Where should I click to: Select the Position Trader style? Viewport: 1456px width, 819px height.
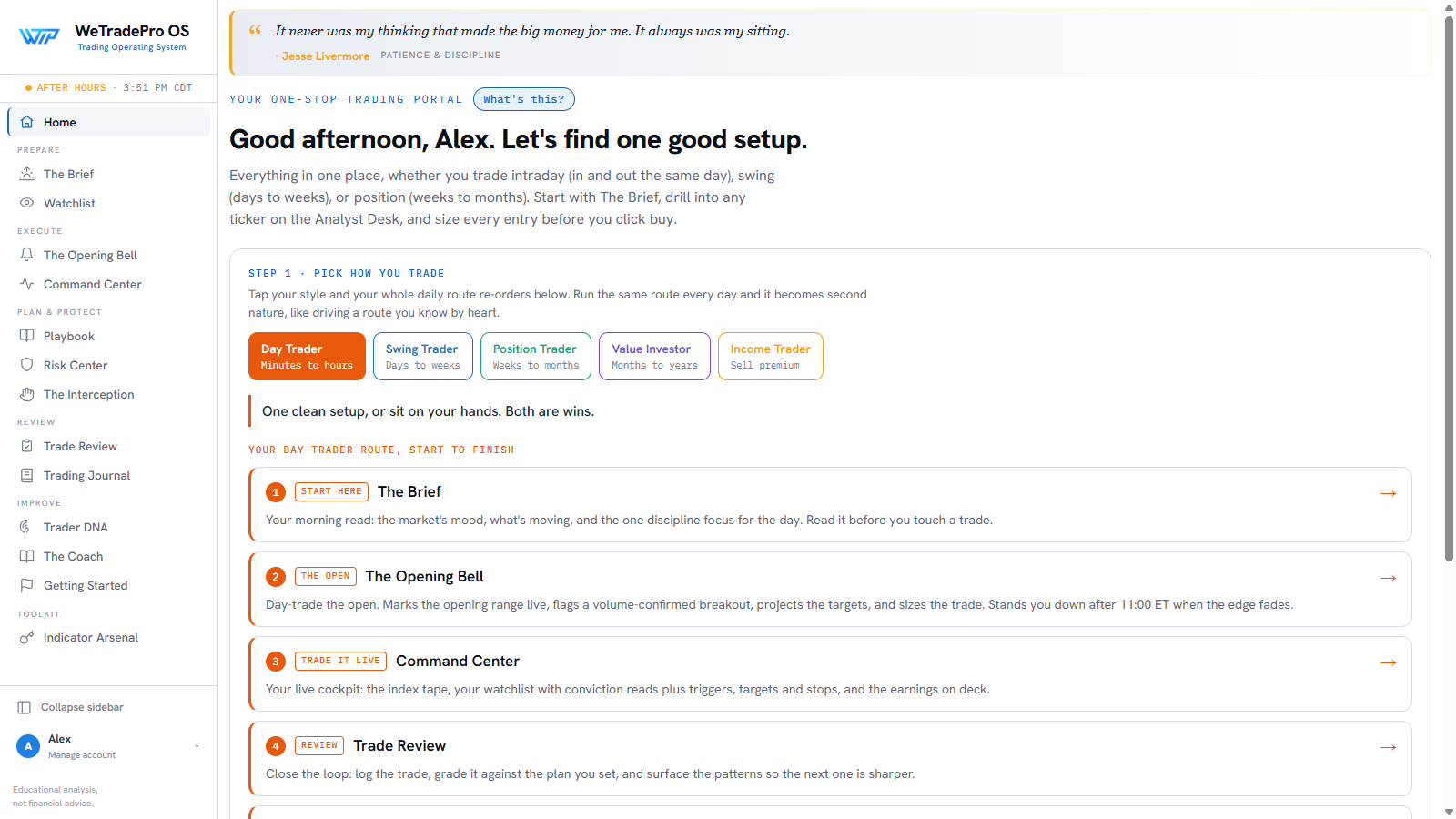(x=536, y=356)
